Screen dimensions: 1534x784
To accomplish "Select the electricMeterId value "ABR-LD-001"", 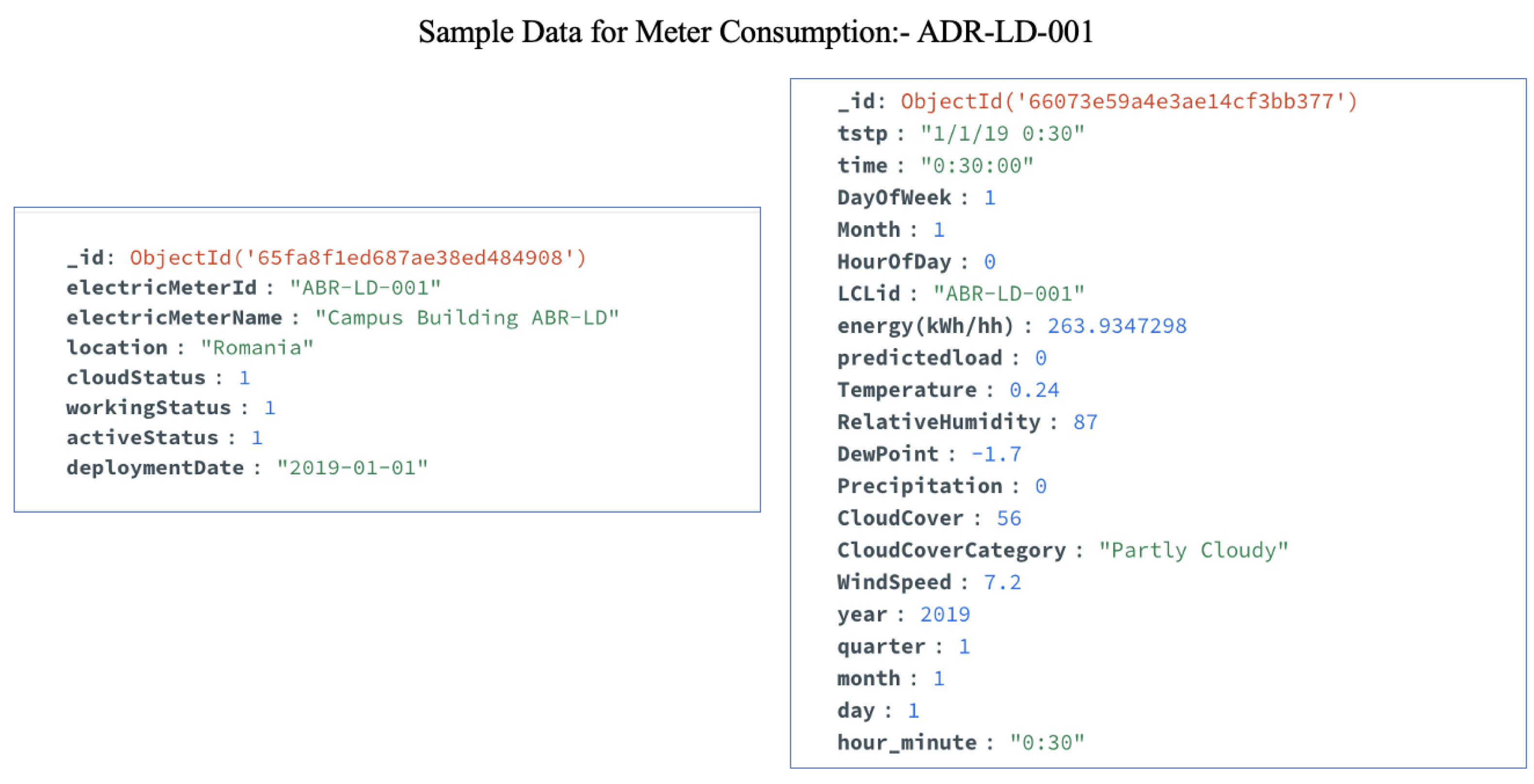I will (365, 287).
